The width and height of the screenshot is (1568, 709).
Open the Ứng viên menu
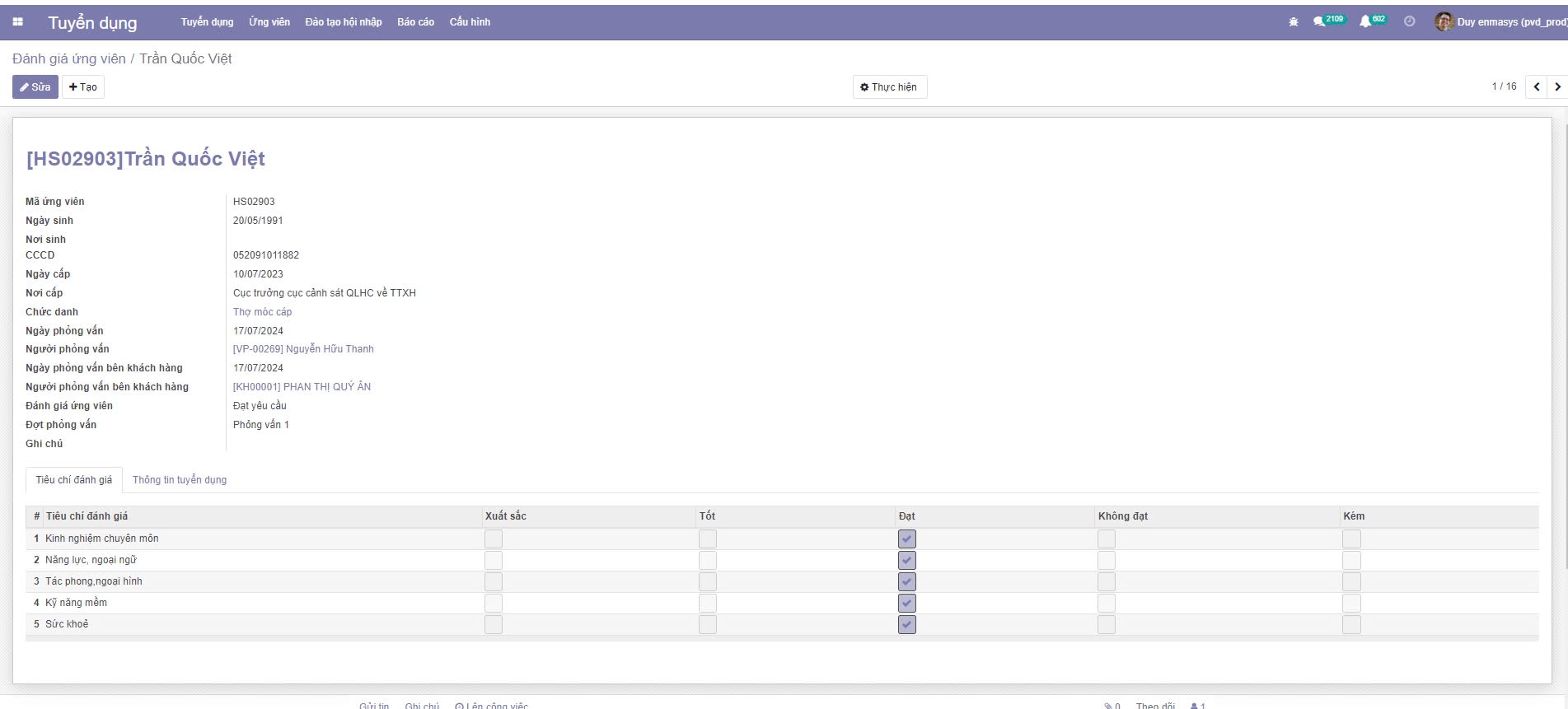(269, 22)
